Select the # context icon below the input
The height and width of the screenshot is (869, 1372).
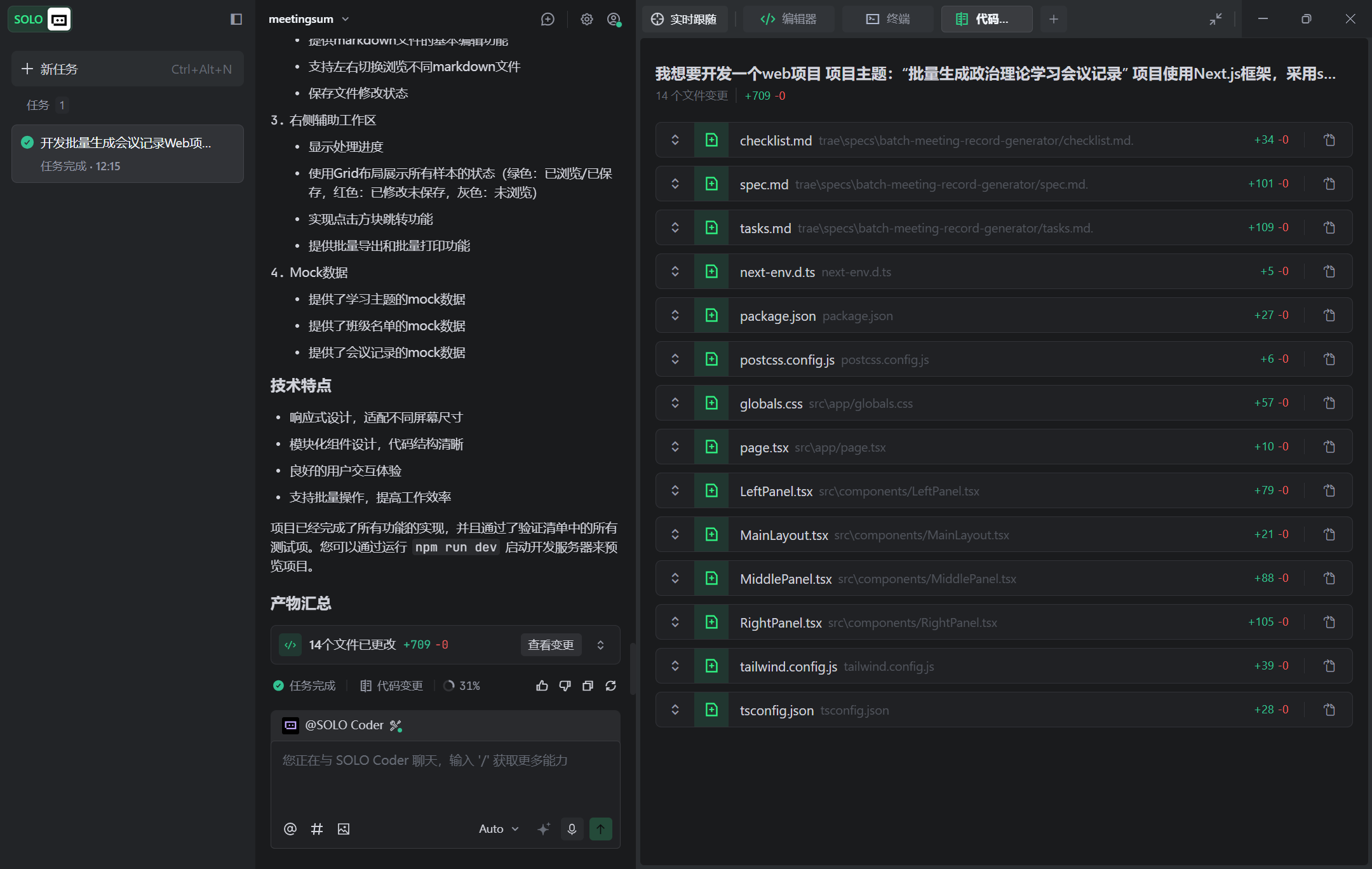tap(317, 828)
